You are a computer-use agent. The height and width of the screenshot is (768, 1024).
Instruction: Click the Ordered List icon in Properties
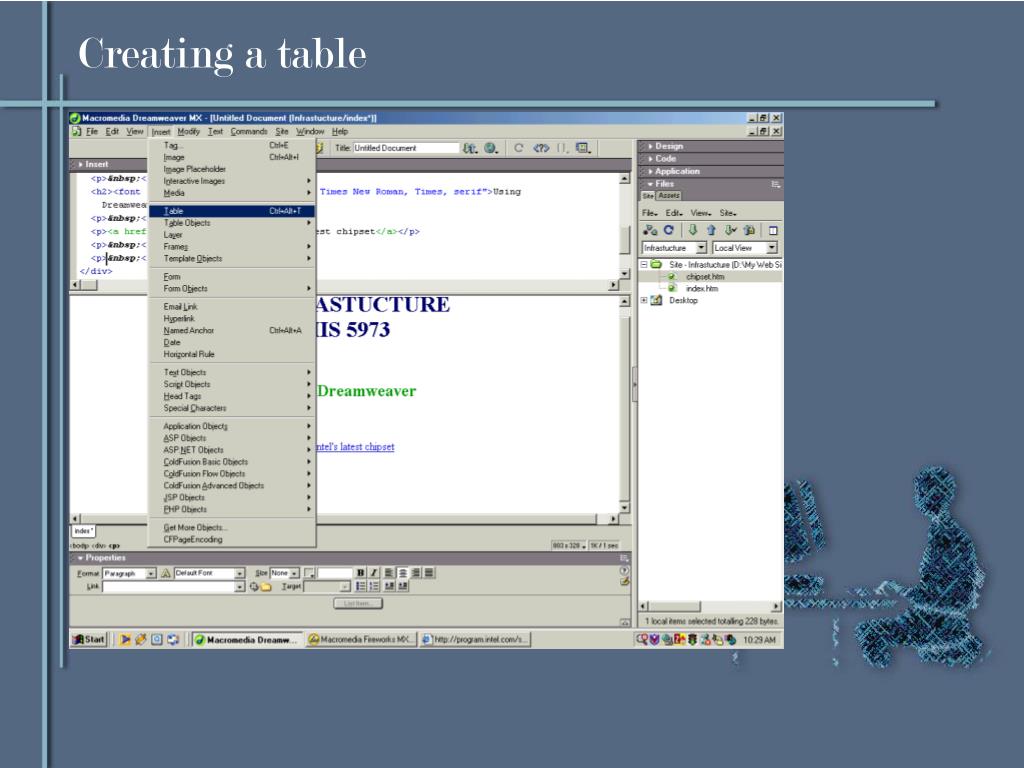tap(374, 586)
